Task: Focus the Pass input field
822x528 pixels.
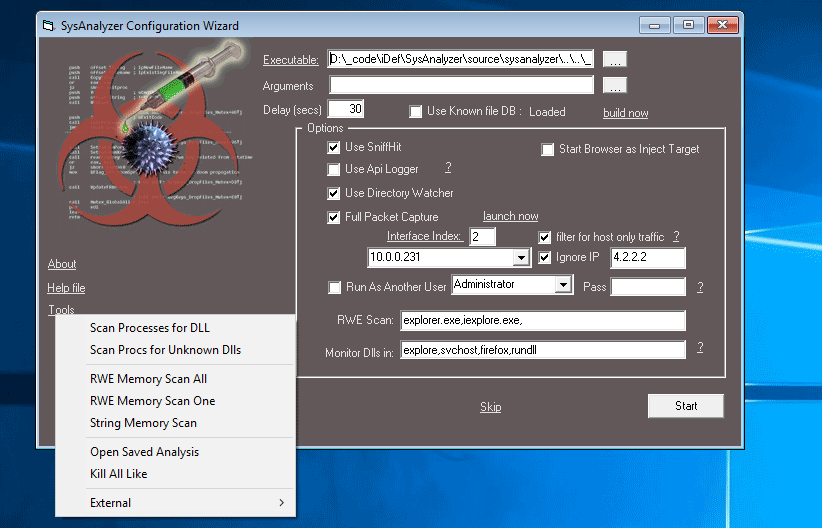Action: 648,287
